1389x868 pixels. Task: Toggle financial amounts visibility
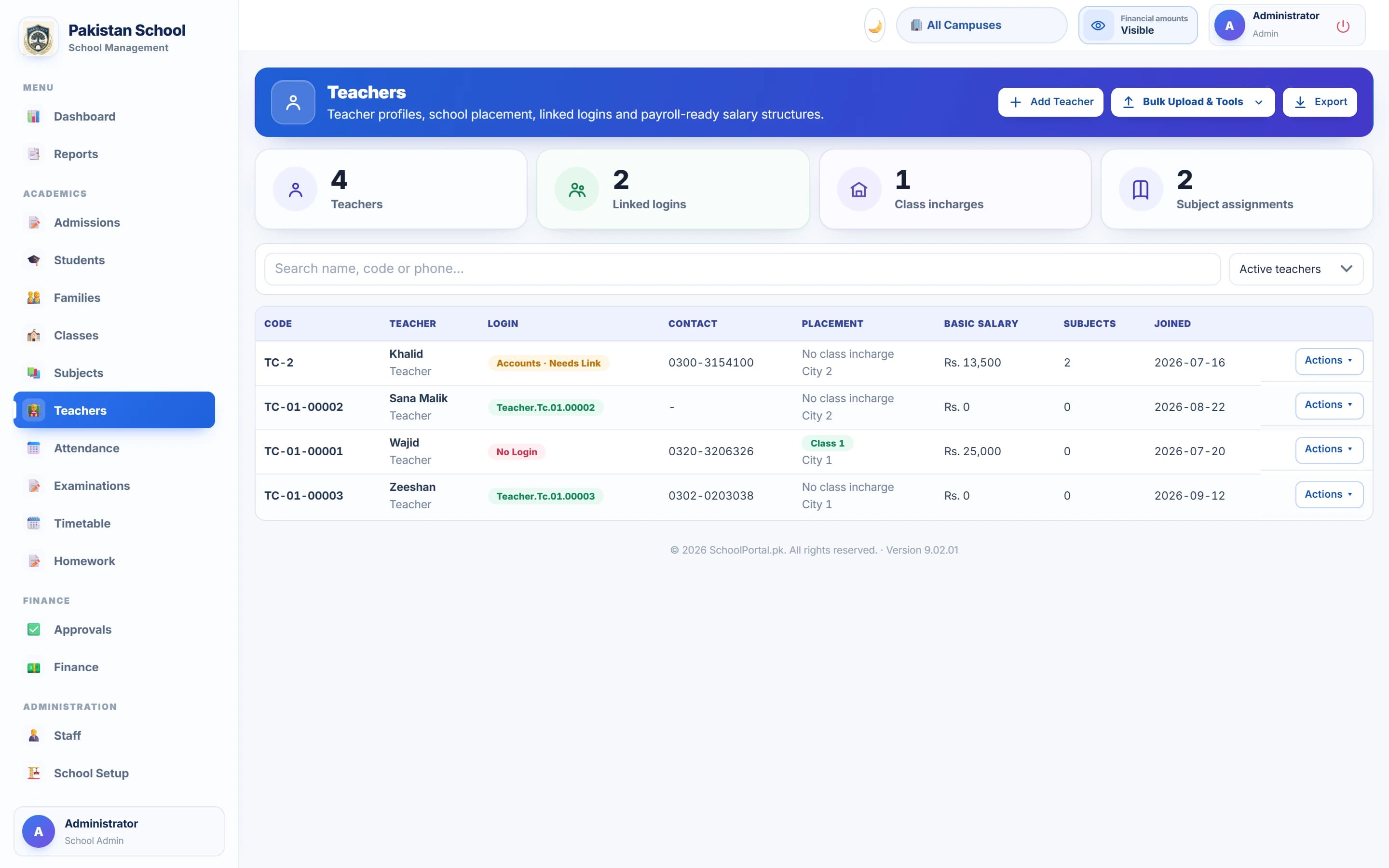[1138, 25]
